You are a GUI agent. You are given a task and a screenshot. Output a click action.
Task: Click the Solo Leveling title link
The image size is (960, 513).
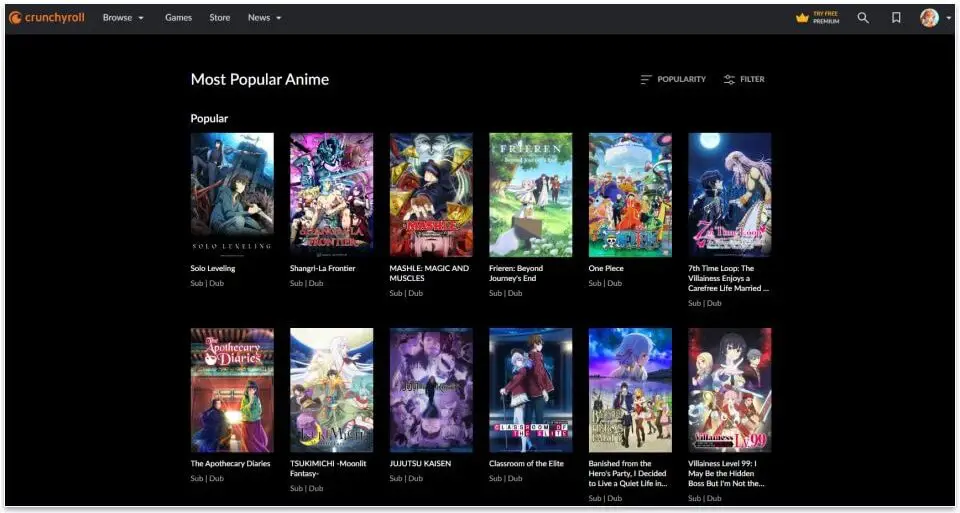[212, 268]
